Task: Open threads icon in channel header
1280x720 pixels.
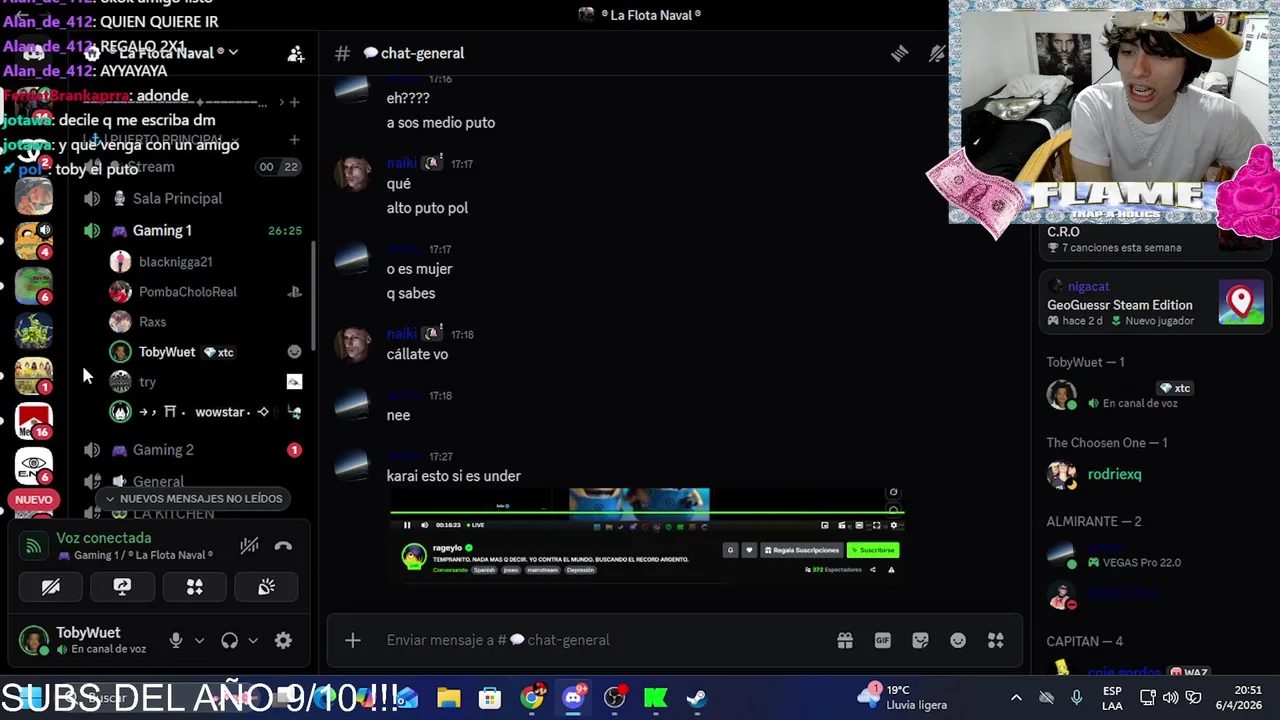Action: [x=899, y=53]
